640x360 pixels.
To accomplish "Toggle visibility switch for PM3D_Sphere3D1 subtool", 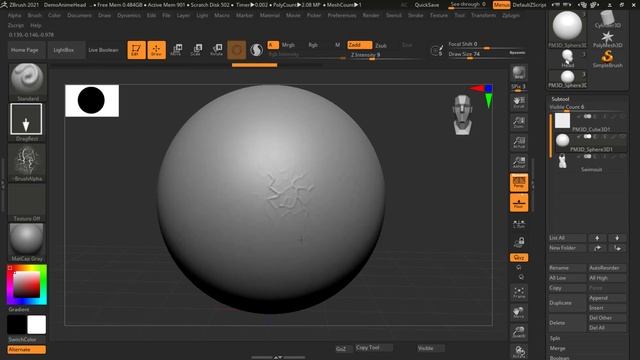I will click(x=587, y=136).
